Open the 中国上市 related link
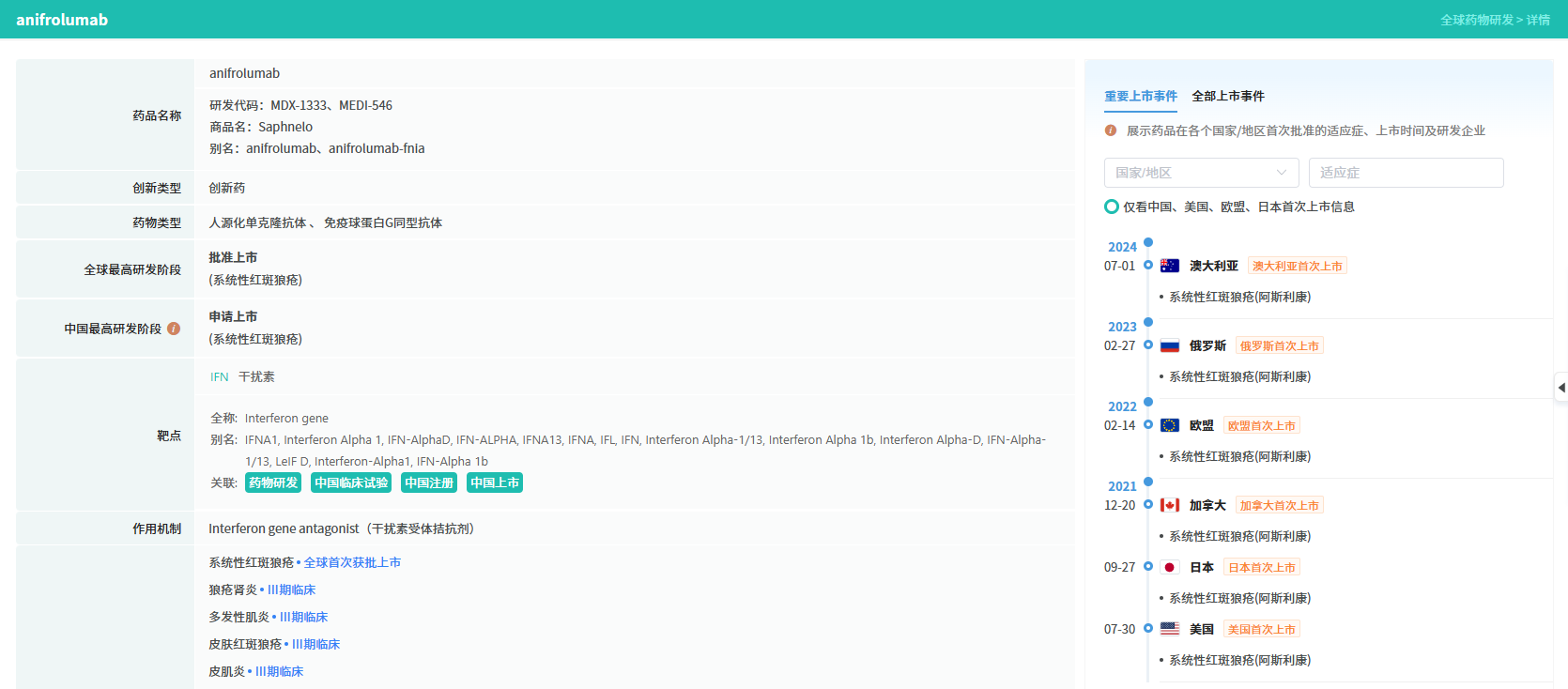The height and width of the screenshot is (689, 1568). (495, 482)
